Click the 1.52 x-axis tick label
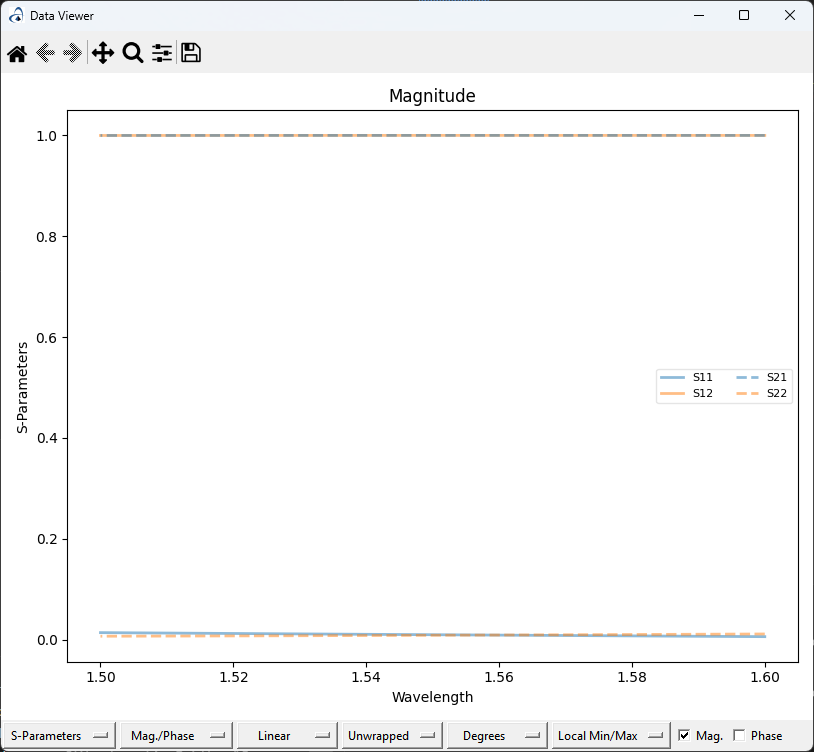This screenshot has width=814, height=752. [234, 677]
